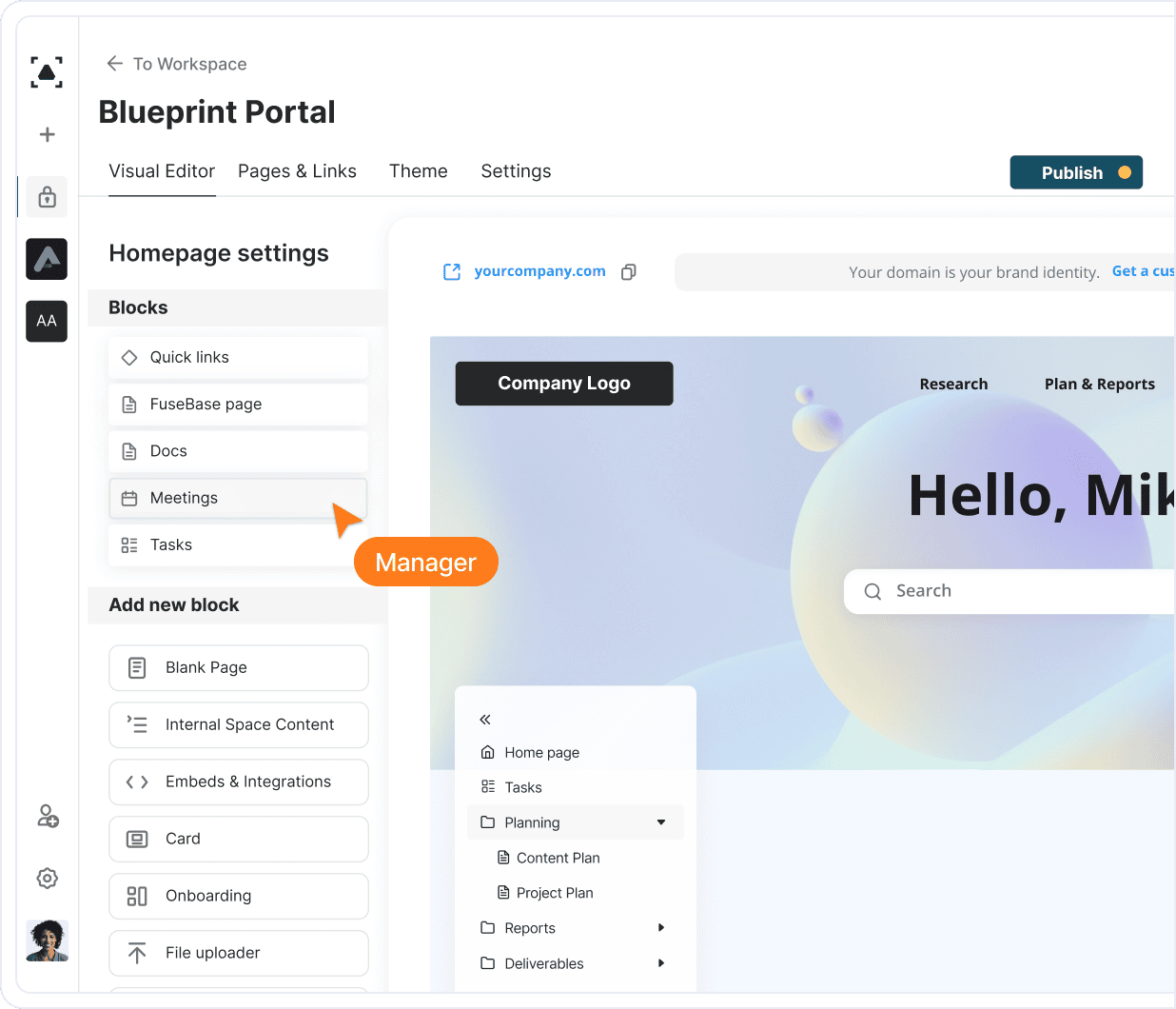Click the add member icon in sidebar
The width and height of the screenshot is (1176, 1009).
pos(47,816)
